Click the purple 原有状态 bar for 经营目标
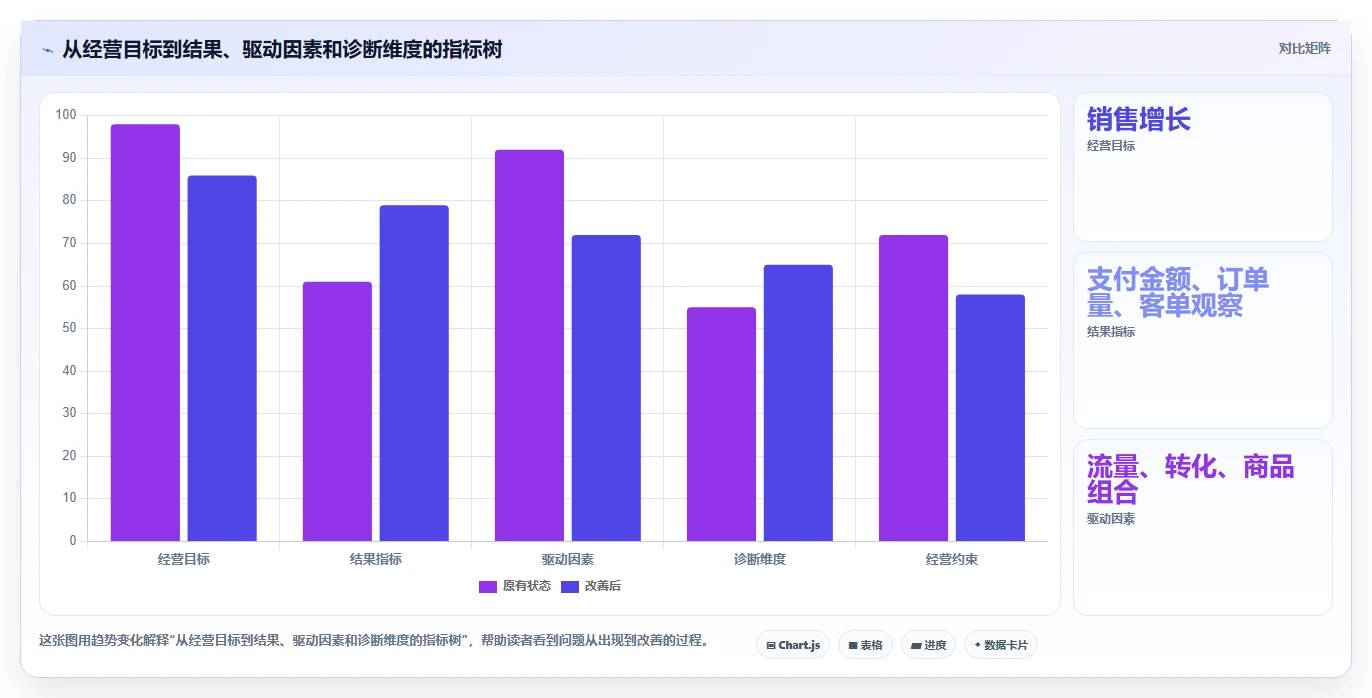Image resolution: width=1372 pixels, height=698 pixels. pyautogui.click(x=145, y=333)
